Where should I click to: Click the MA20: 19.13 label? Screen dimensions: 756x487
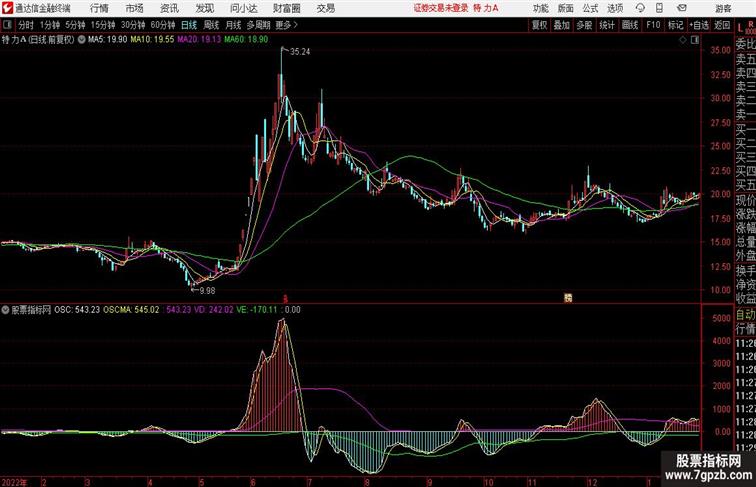click(199, 40)
